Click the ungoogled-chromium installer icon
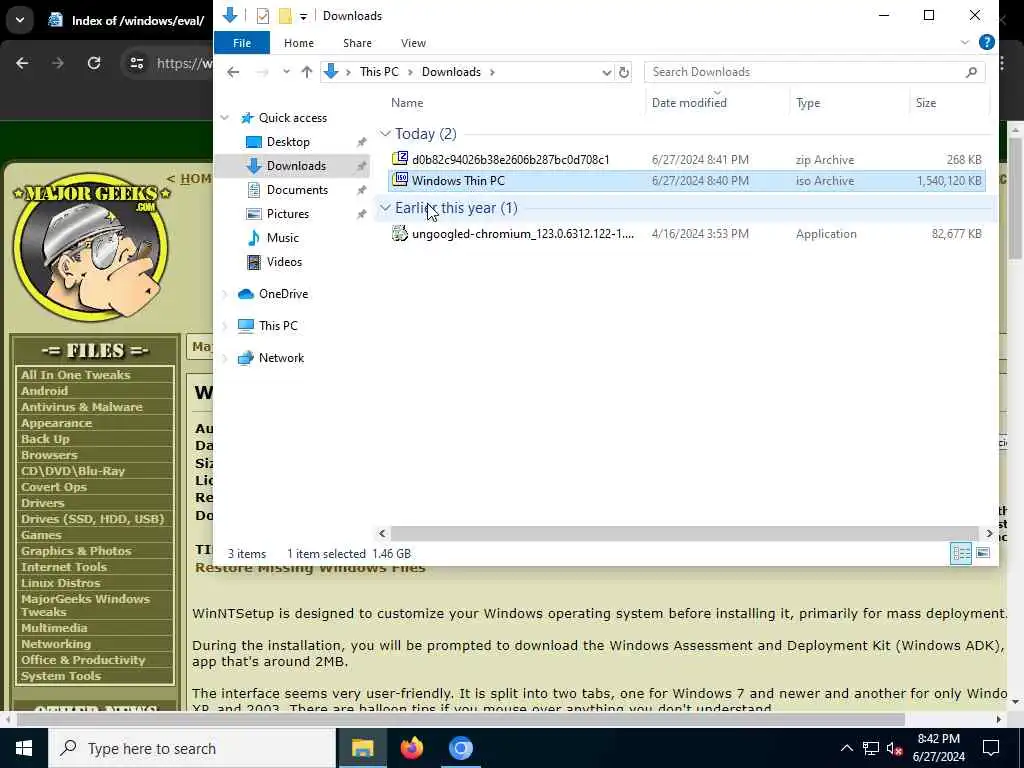This screenshot has height=768, width=1024. click(400, 233)
